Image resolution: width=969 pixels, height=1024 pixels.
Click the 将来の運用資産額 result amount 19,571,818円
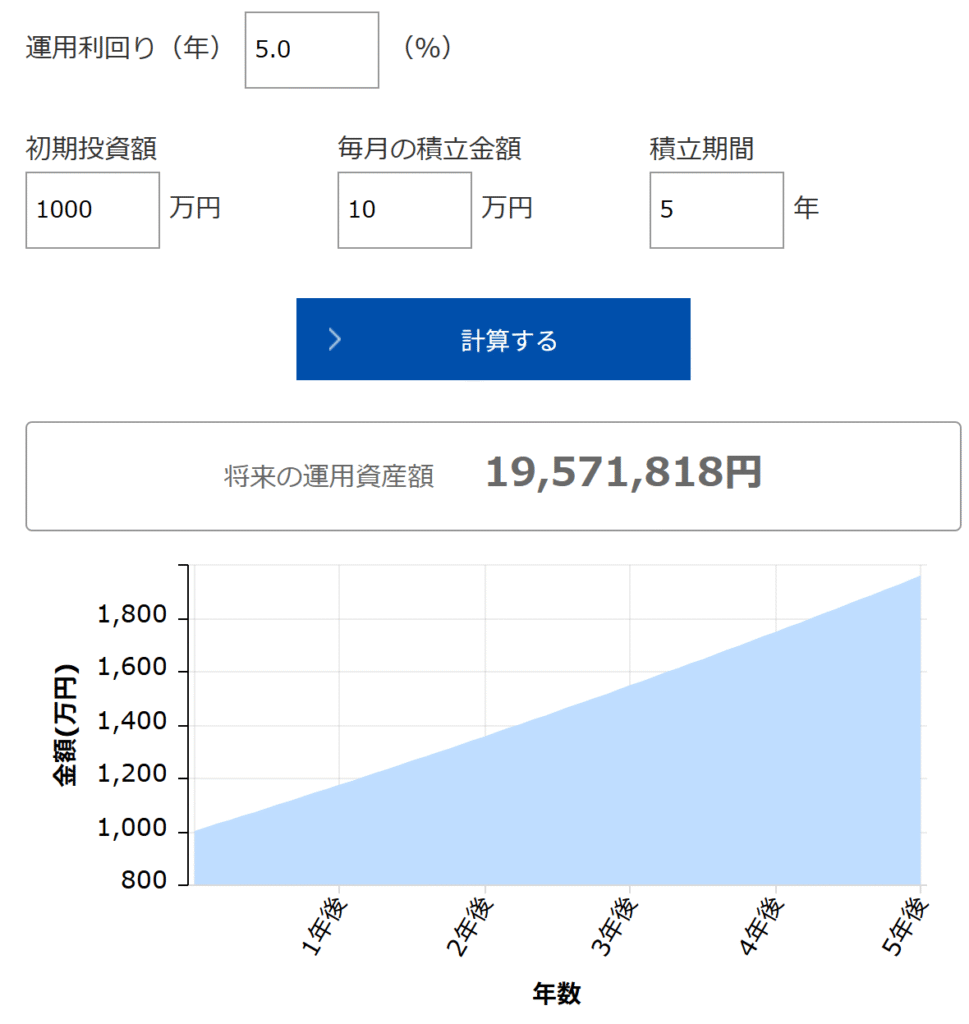pyautogui.click(x=623, y=473)
